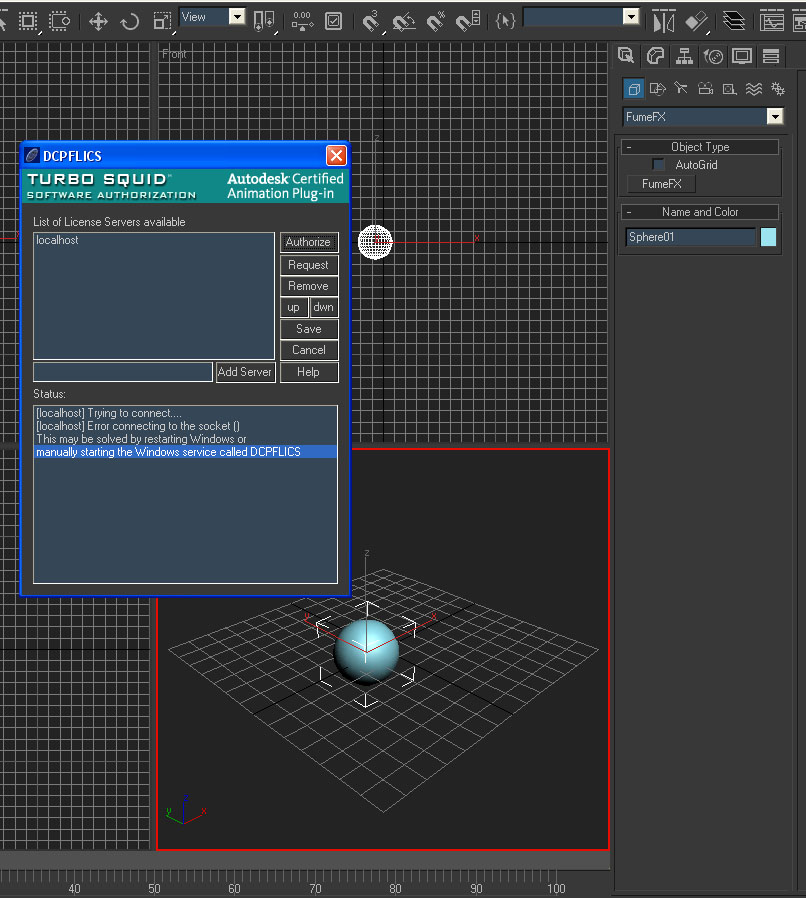806x898 pixels.
Task: Click the sphere in the perspective viewport
Action: 367,651
